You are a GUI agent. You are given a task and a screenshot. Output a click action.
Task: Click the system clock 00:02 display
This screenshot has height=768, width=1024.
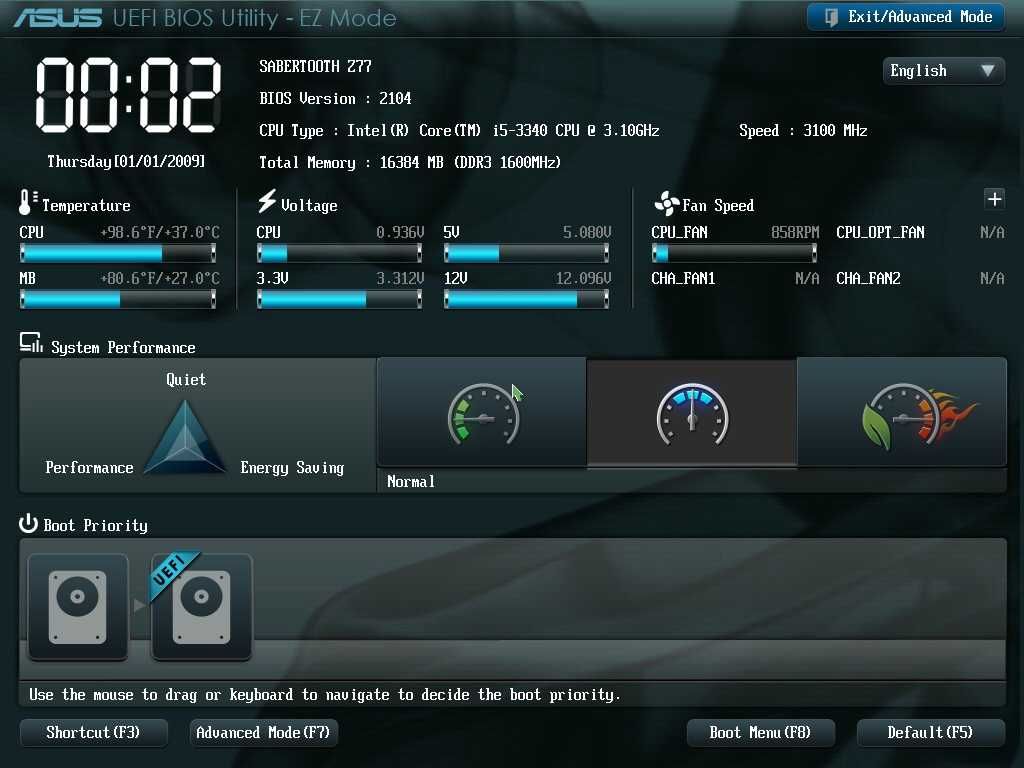pos(128,95)
